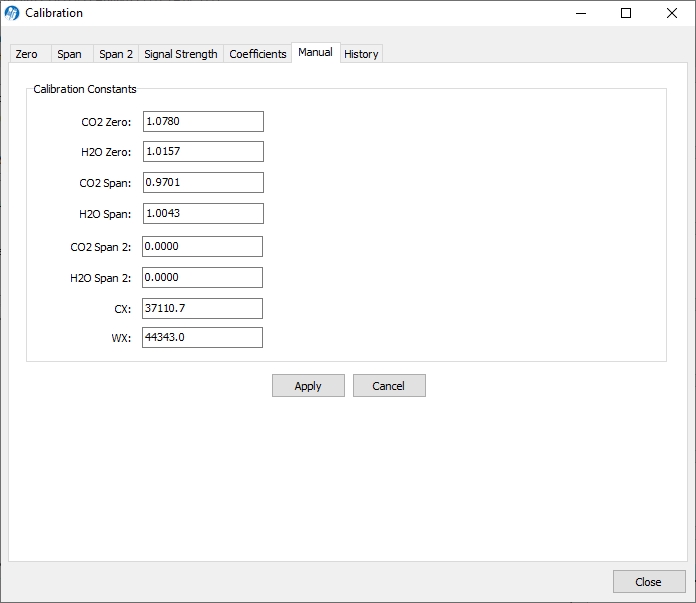Focus the H2O Span 2 input
The width and height of the screenshot is (696, 603).
[x=202, y=278]
